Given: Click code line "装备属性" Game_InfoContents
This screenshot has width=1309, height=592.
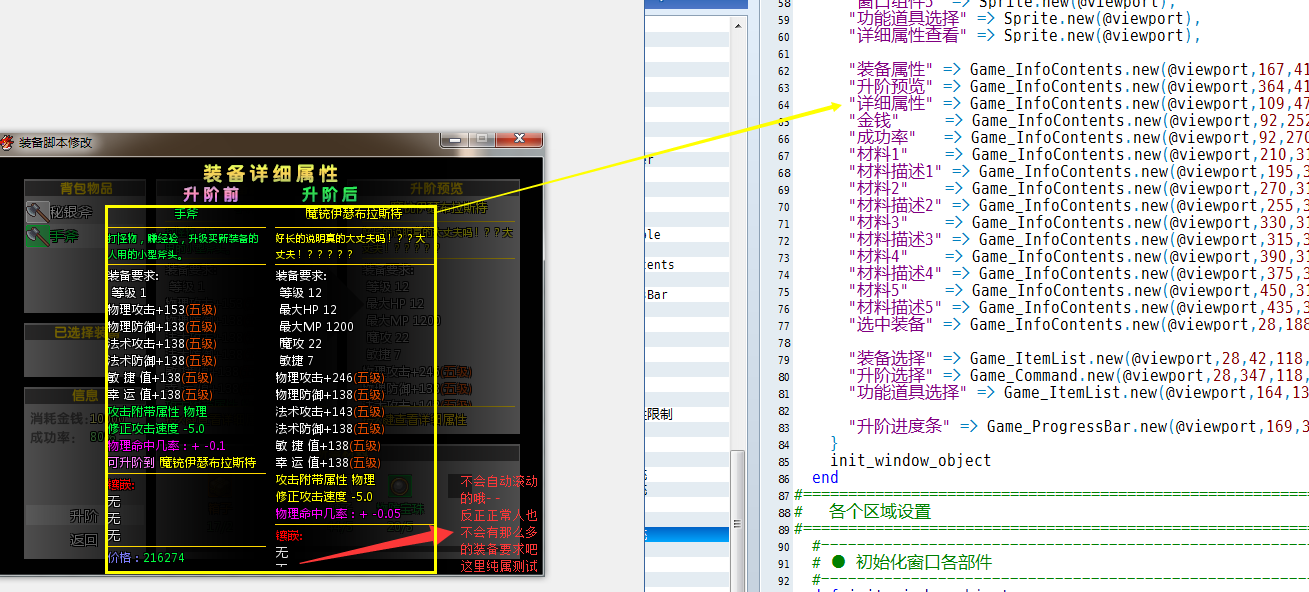Looking at the screenshot, I should pyautogui.click(x=1077, y=69).
